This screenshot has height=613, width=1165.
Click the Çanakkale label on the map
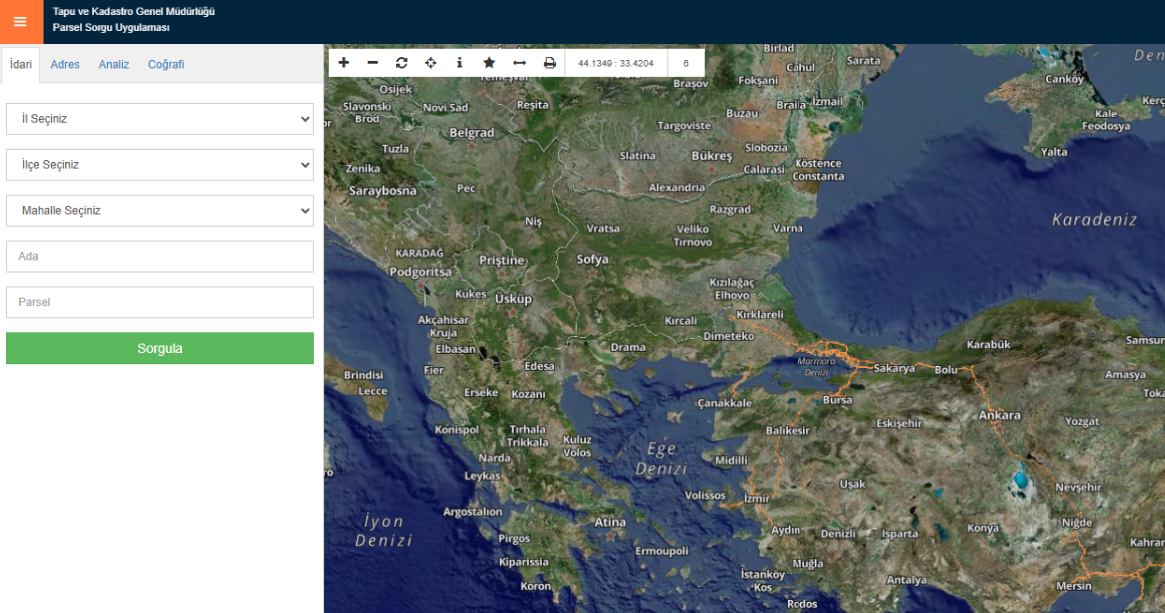point(724,403)
